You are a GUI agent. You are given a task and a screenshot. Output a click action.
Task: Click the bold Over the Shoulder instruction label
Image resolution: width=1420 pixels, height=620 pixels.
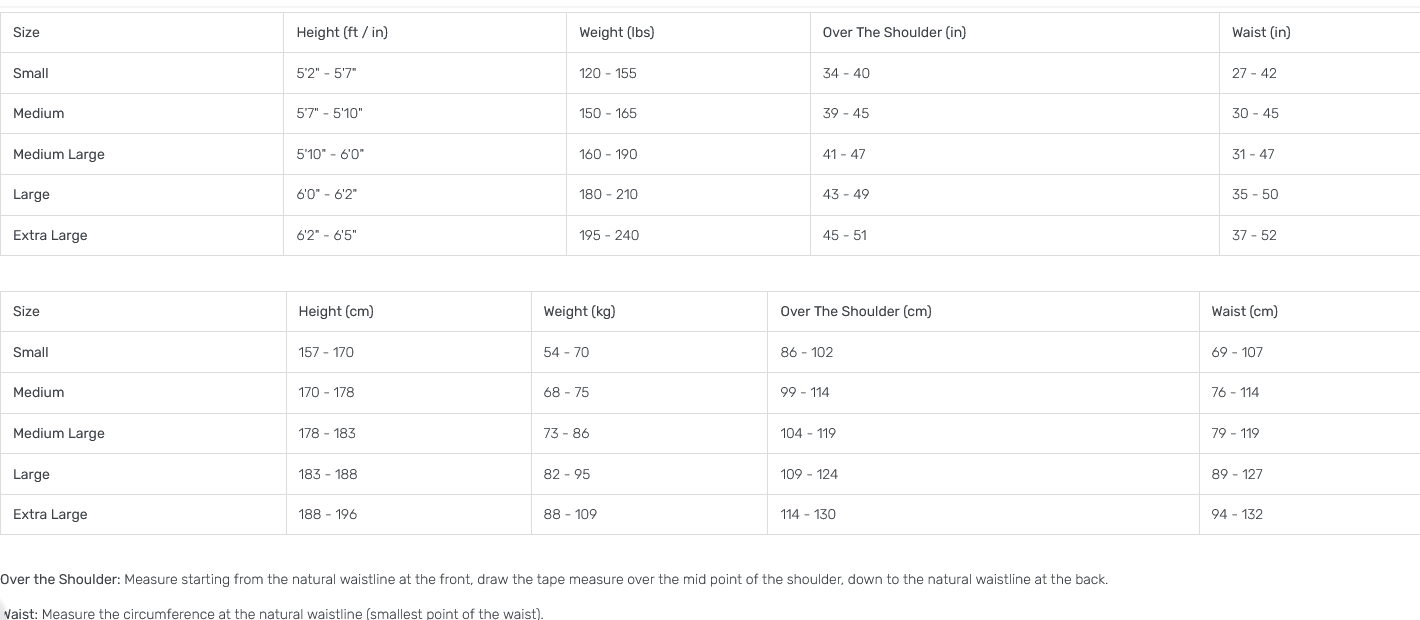[60, 579]
